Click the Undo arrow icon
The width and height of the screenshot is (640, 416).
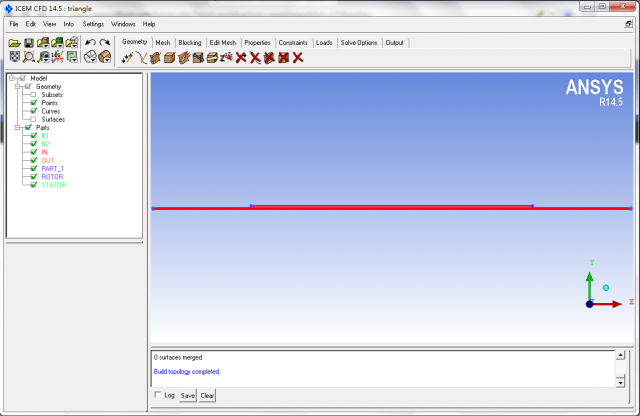pos(90,43)
